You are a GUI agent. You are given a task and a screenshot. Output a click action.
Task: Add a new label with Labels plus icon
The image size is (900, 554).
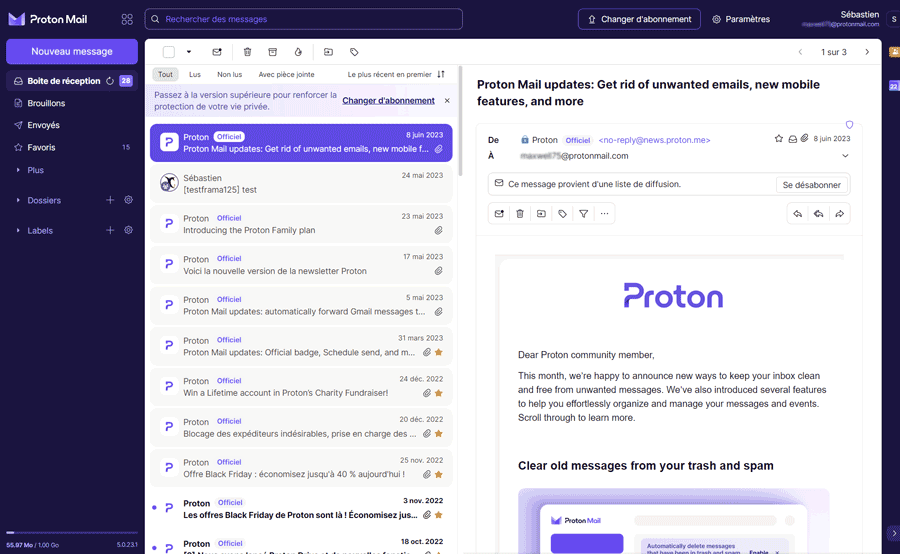[110, 230]
